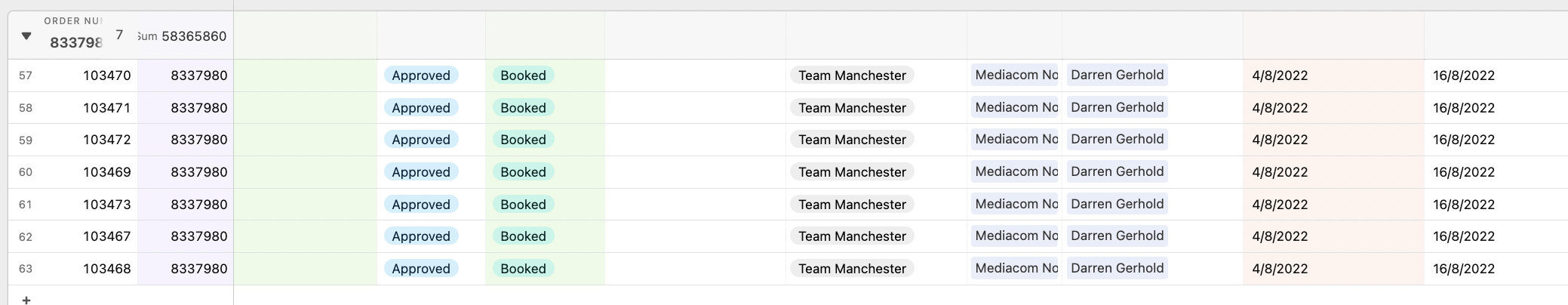Select row number 63
The width and height of the screenshot is (1568, 305).
(26, 269)
